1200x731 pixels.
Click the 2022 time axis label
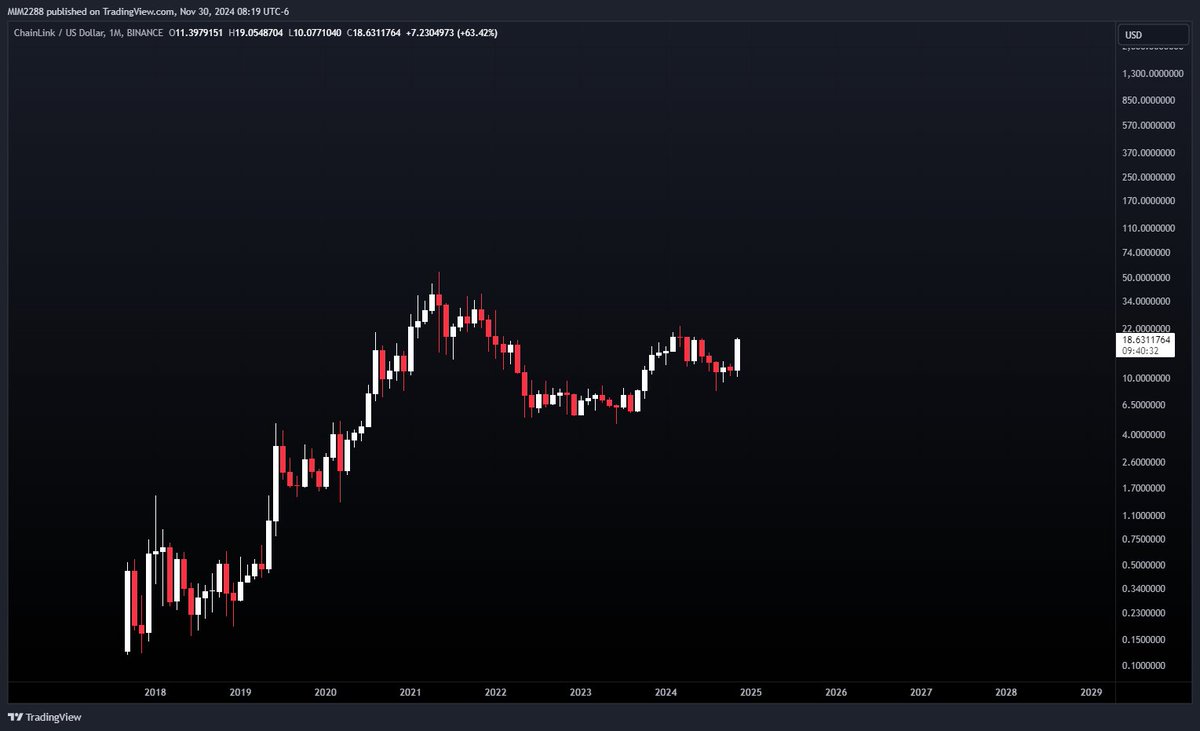[x=495, y=692]
